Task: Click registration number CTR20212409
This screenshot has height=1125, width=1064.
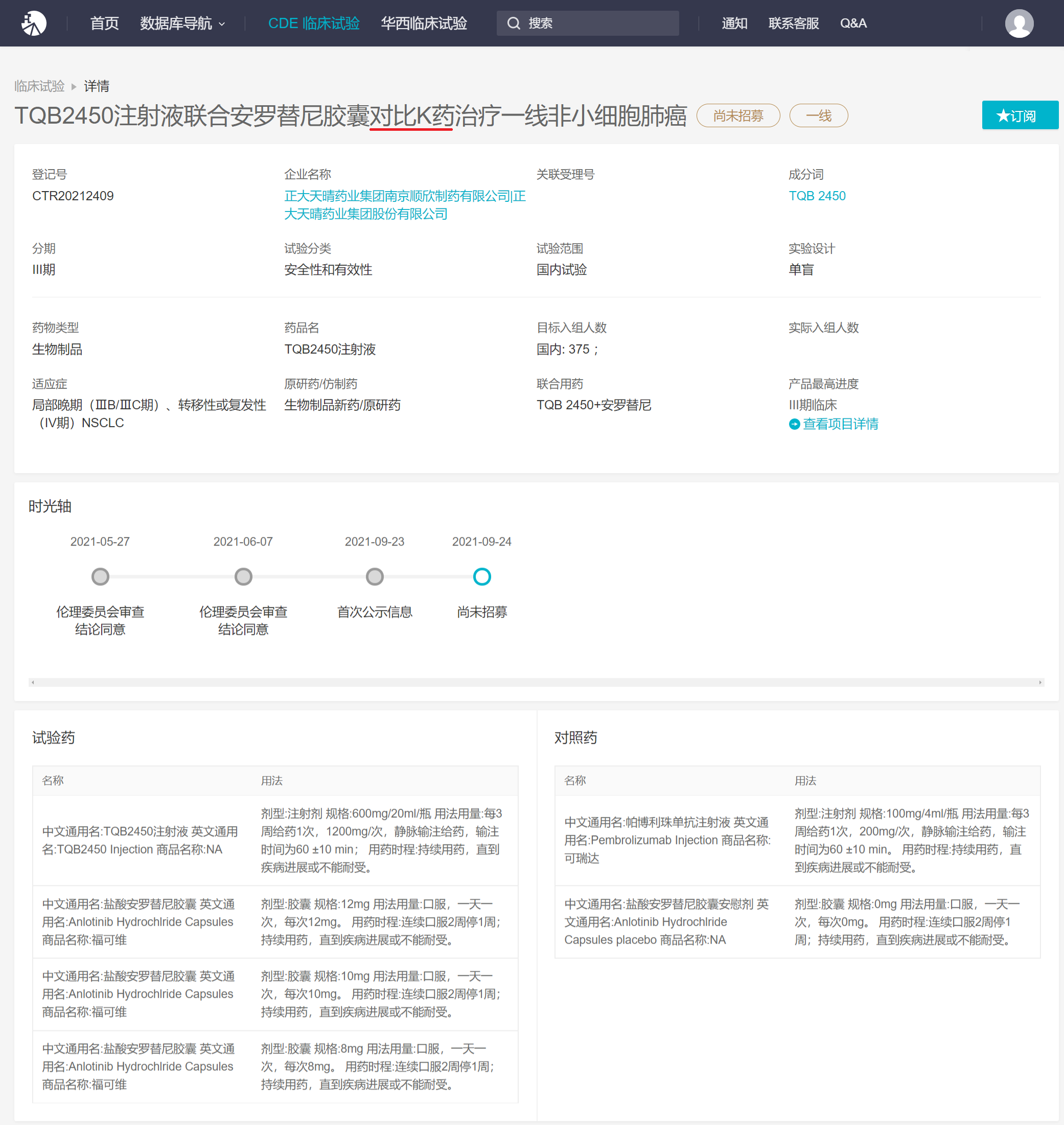Action: coord(73,196)
